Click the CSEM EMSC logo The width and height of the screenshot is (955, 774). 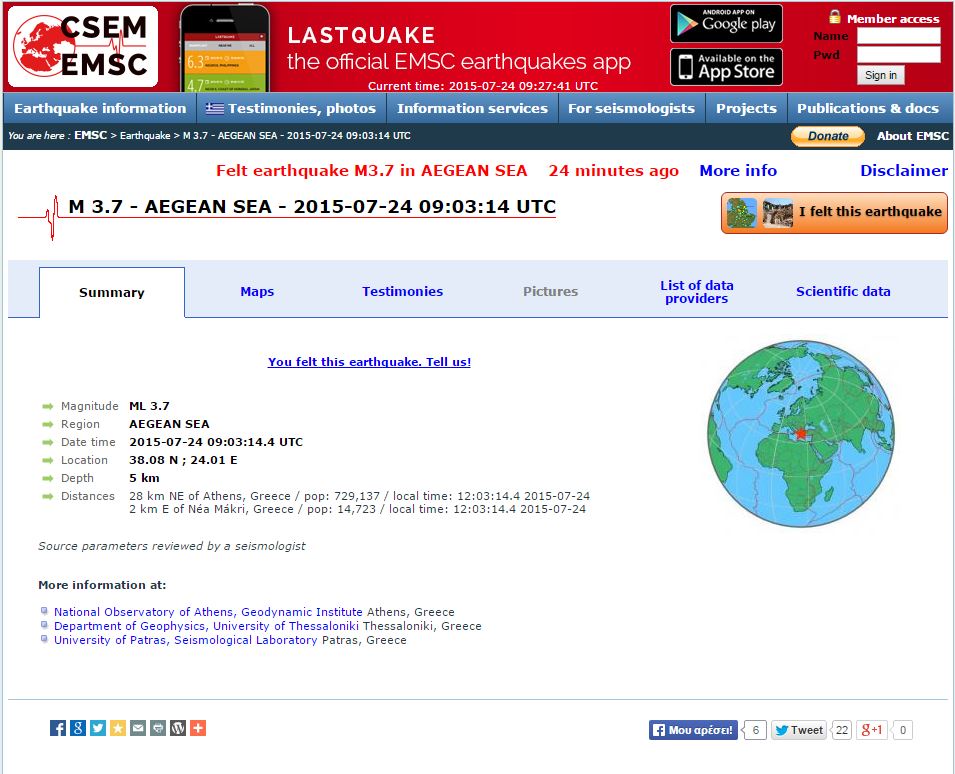(82, 47)
